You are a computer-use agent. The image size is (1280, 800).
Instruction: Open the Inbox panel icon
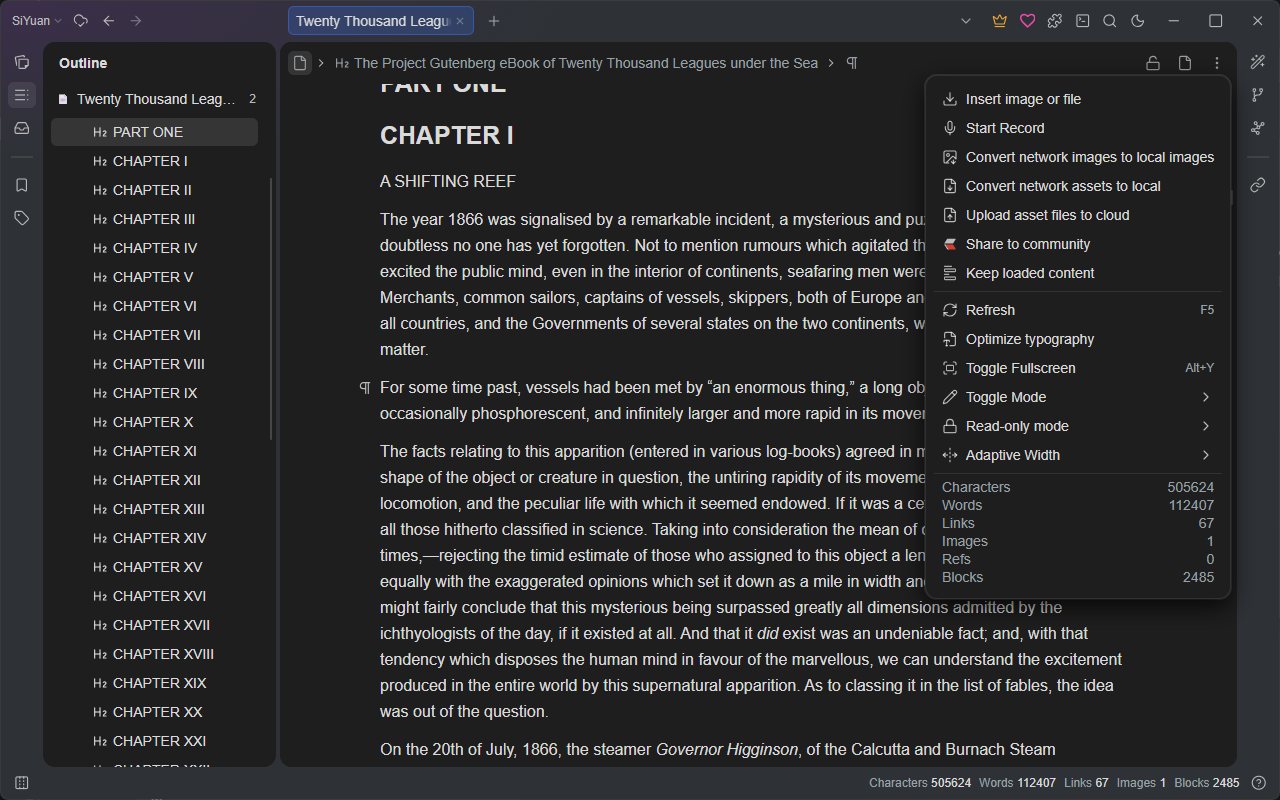click(21, 128)
